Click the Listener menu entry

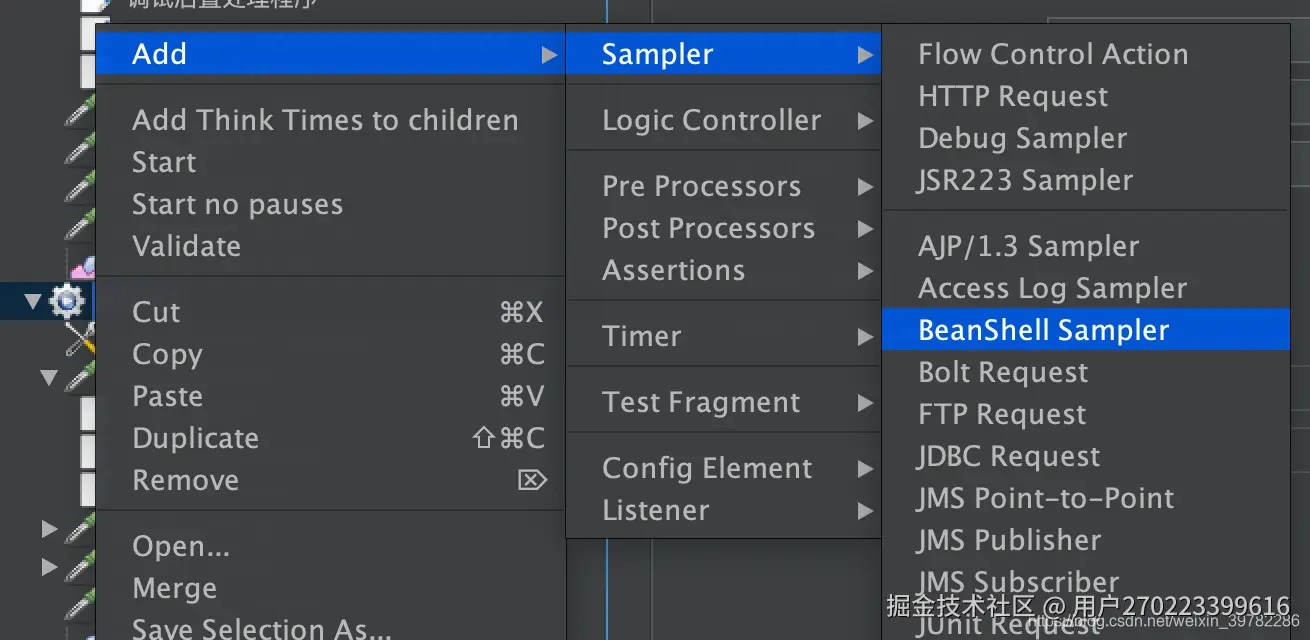tap(655, 511)
